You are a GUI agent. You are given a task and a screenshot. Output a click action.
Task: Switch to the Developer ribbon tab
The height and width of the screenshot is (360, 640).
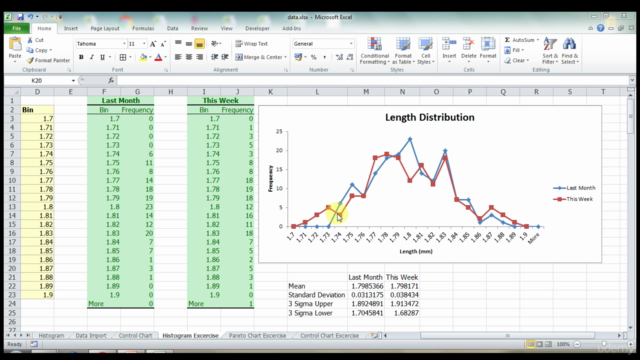[257, 28]
